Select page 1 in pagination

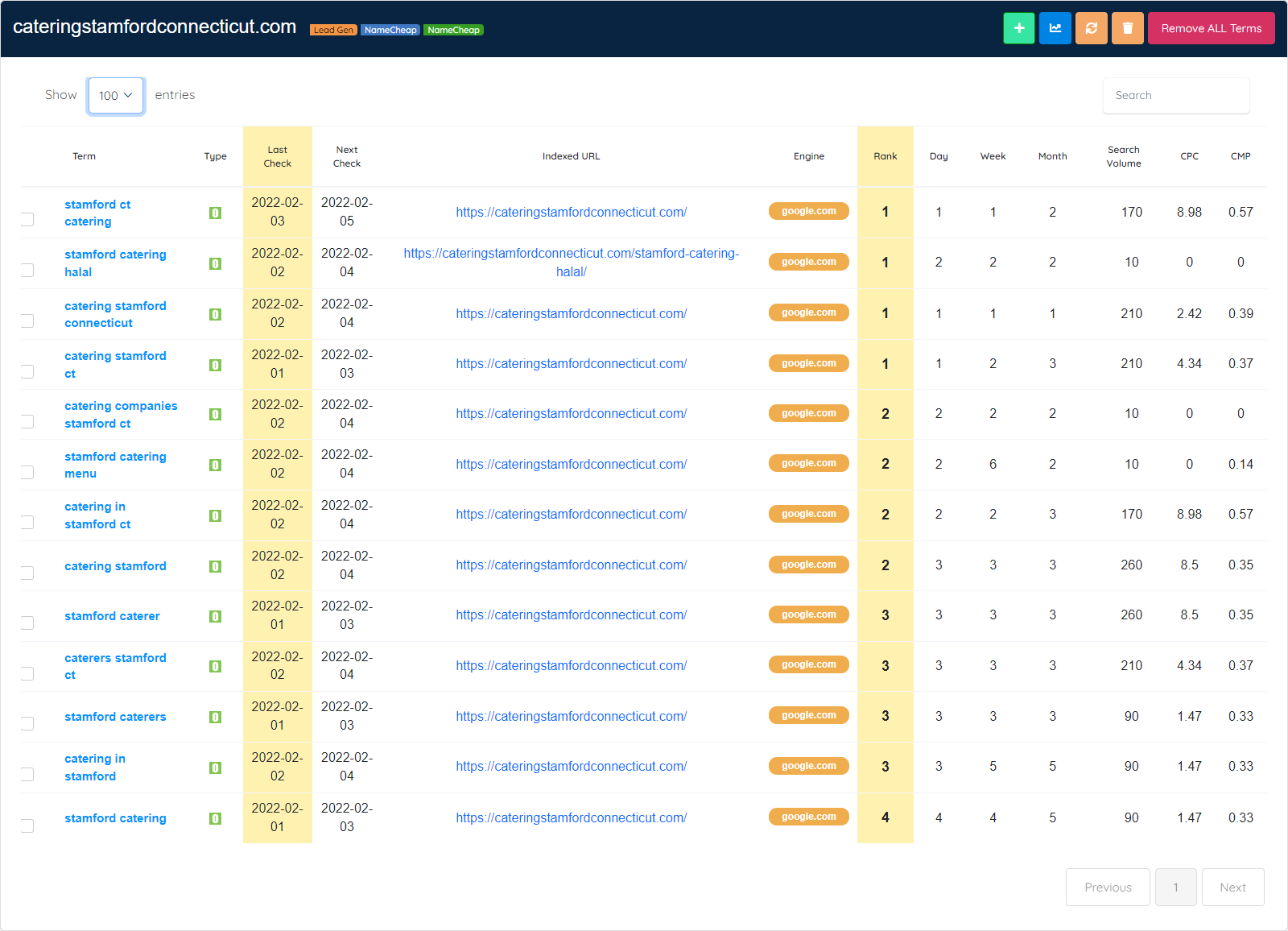pyautogui.click(x=1175, y=887)
